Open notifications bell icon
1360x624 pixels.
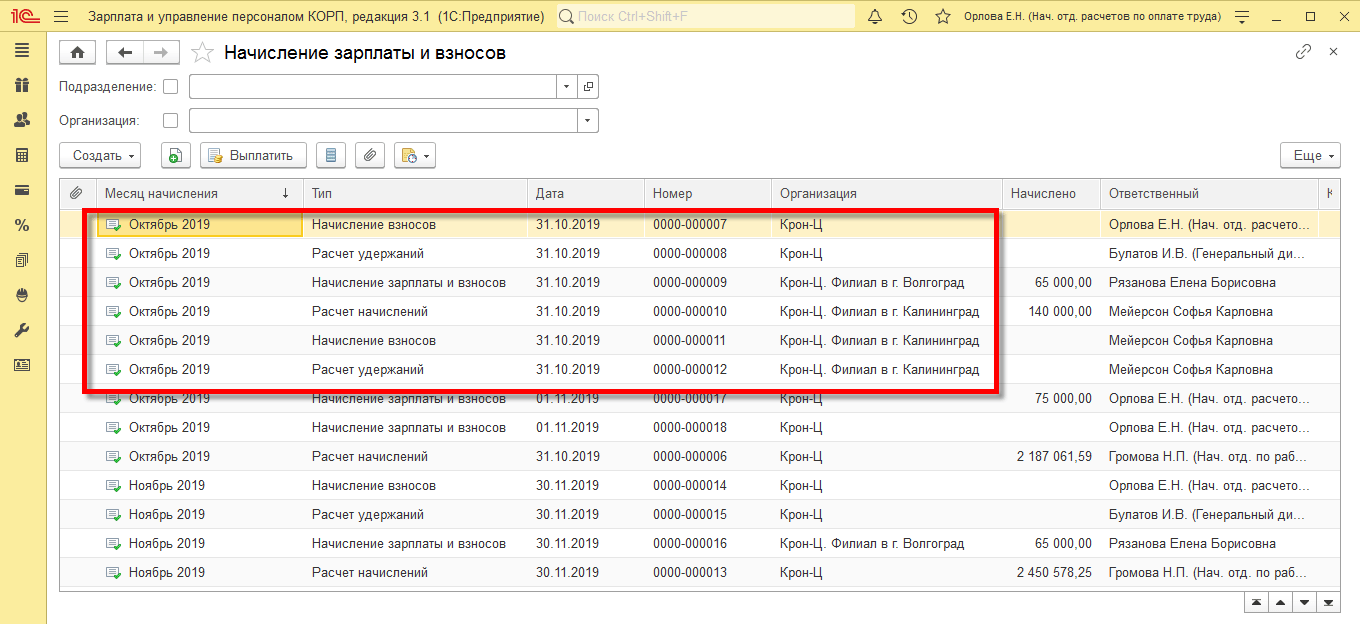pos(875,17)
